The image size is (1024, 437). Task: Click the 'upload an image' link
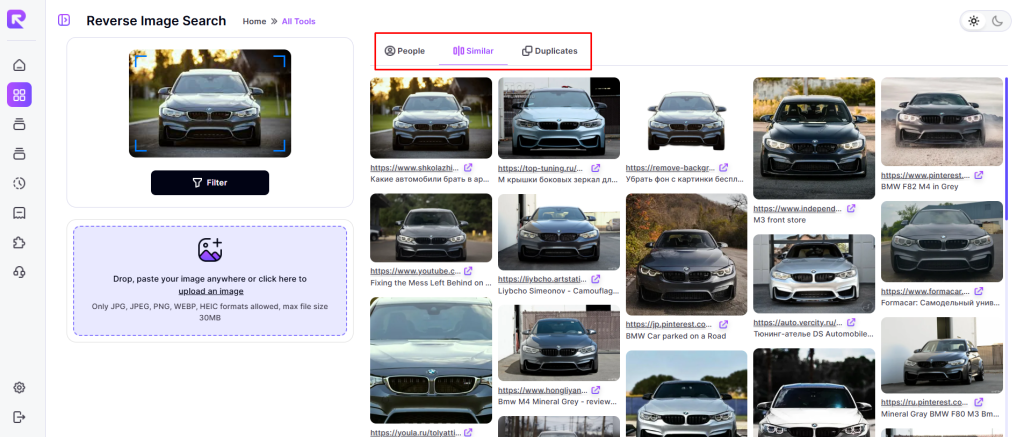coord(210,291)
